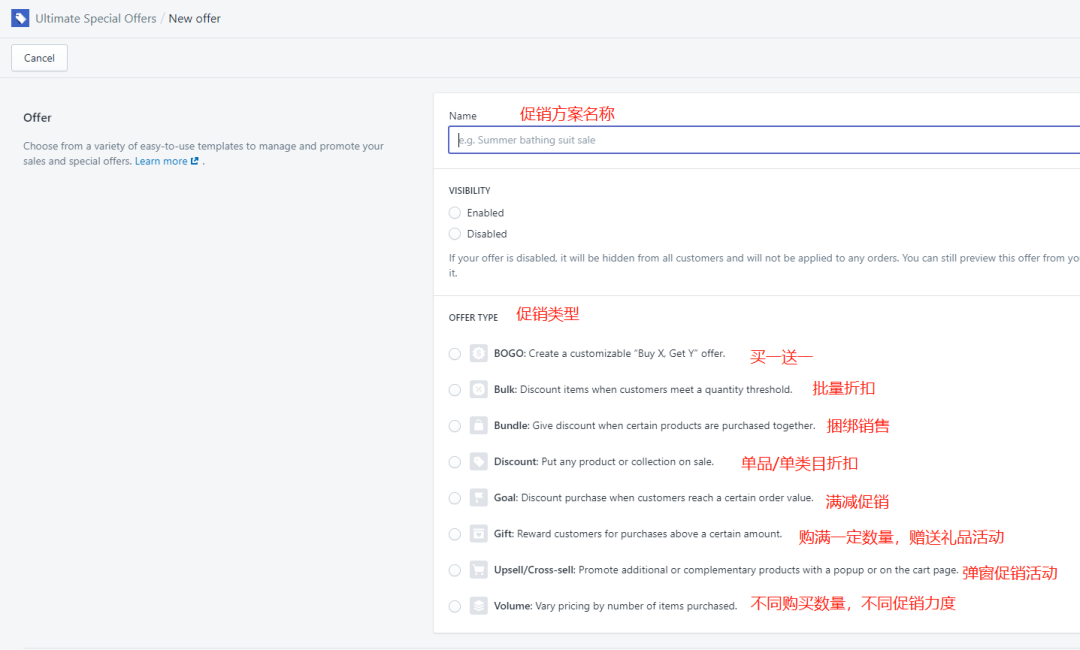This screenshot has height=650, width=1080.
Task: Focus the offer Name input field
Action: click(x=764, y=140)
